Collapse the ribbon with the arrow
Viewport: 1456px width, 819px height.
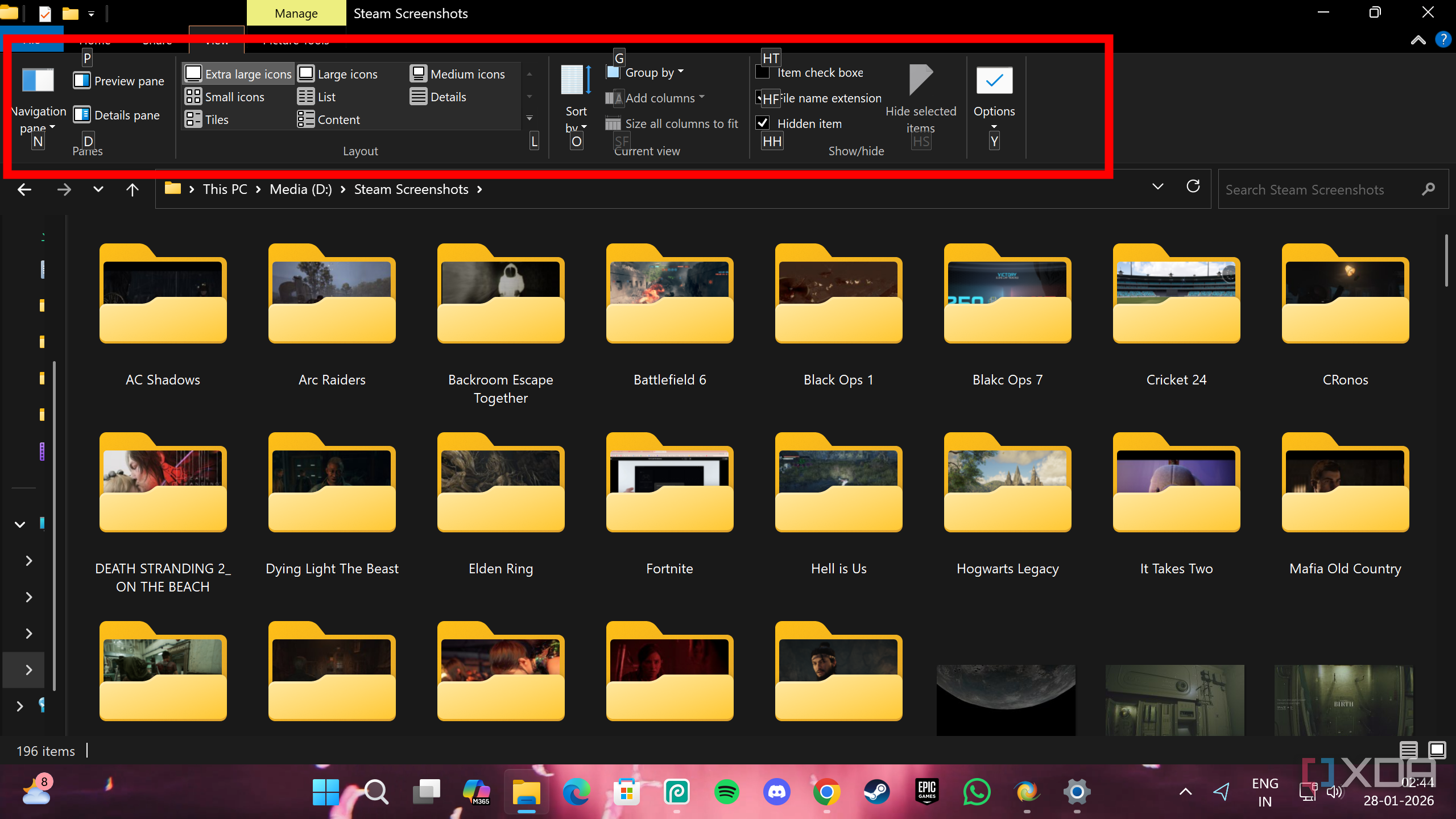tap(1418, 40)
